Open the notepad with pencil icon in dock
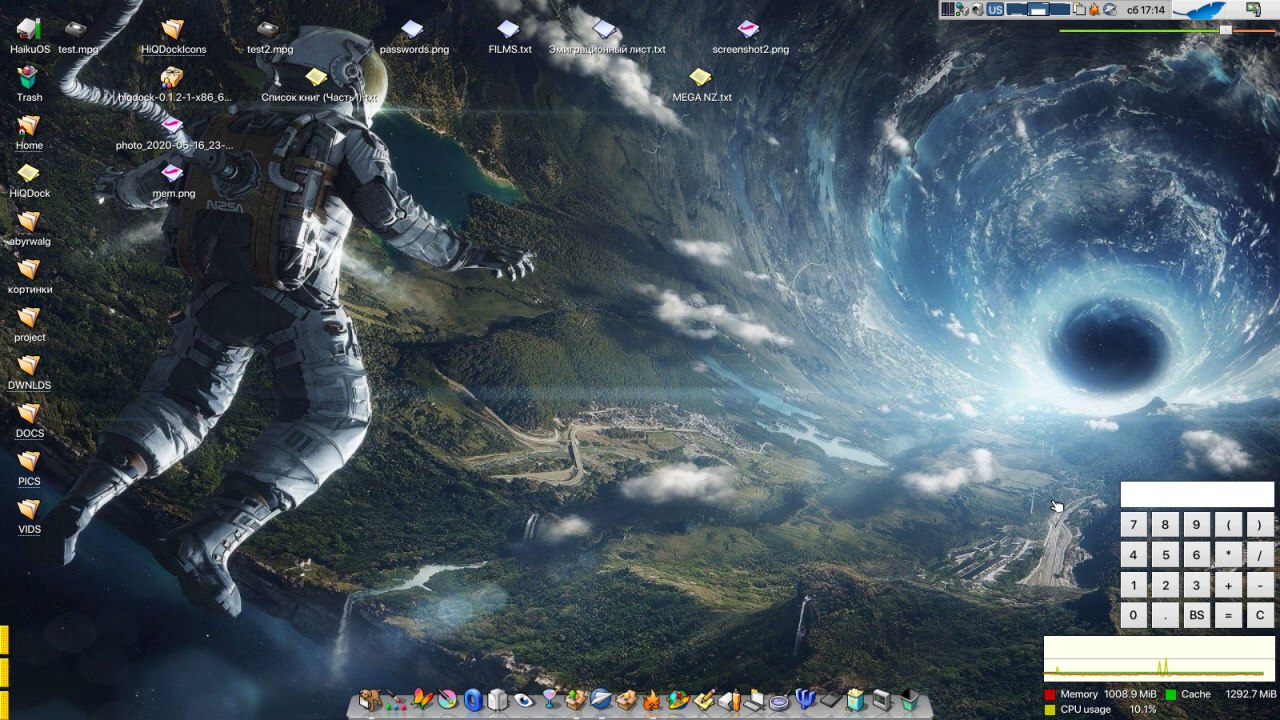The width and height of the screenshot is (1280, 720). click(704, 700)
